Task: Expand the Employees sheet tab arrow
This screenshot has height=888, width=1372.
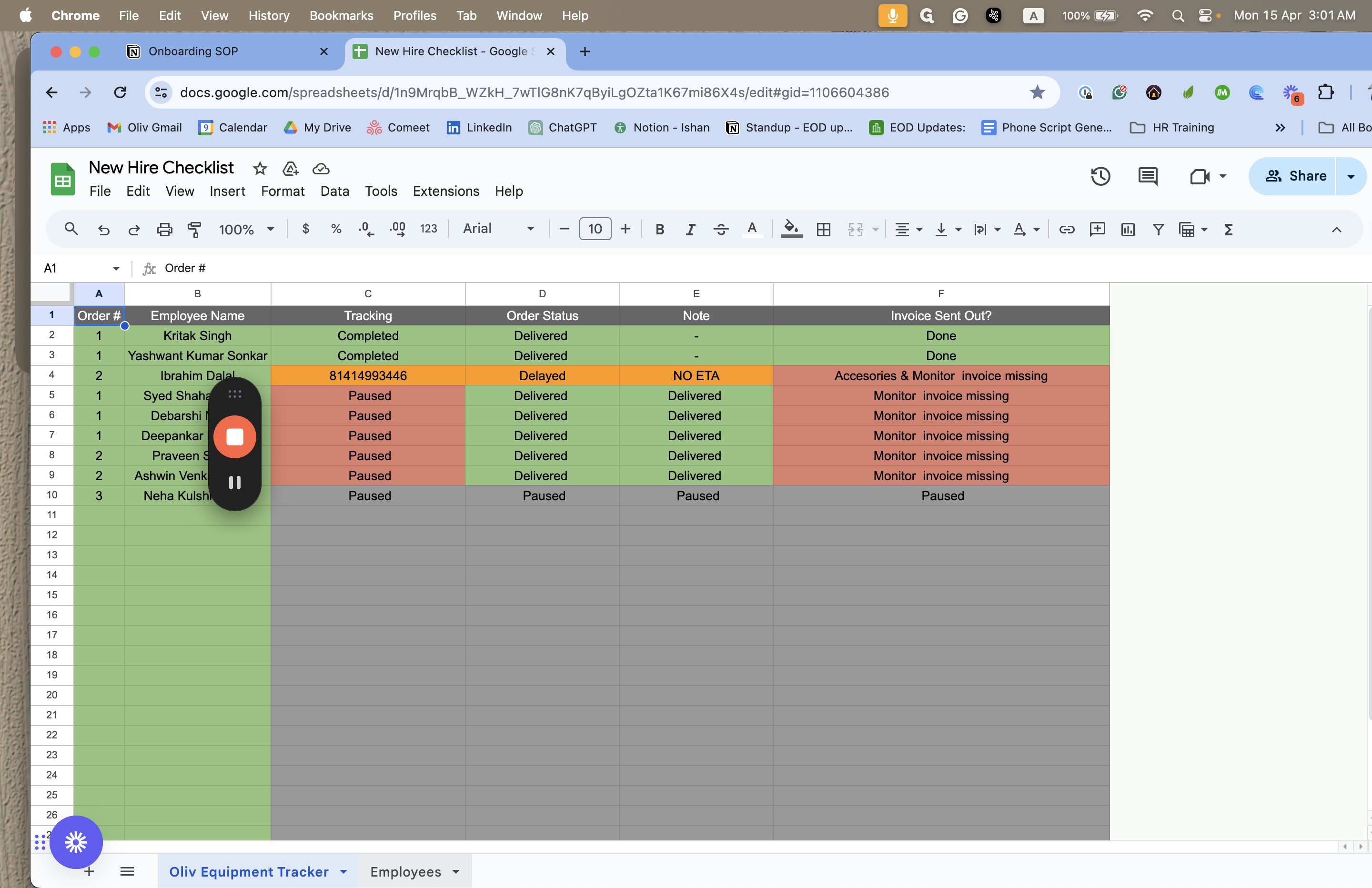Action: coord(456,871)
